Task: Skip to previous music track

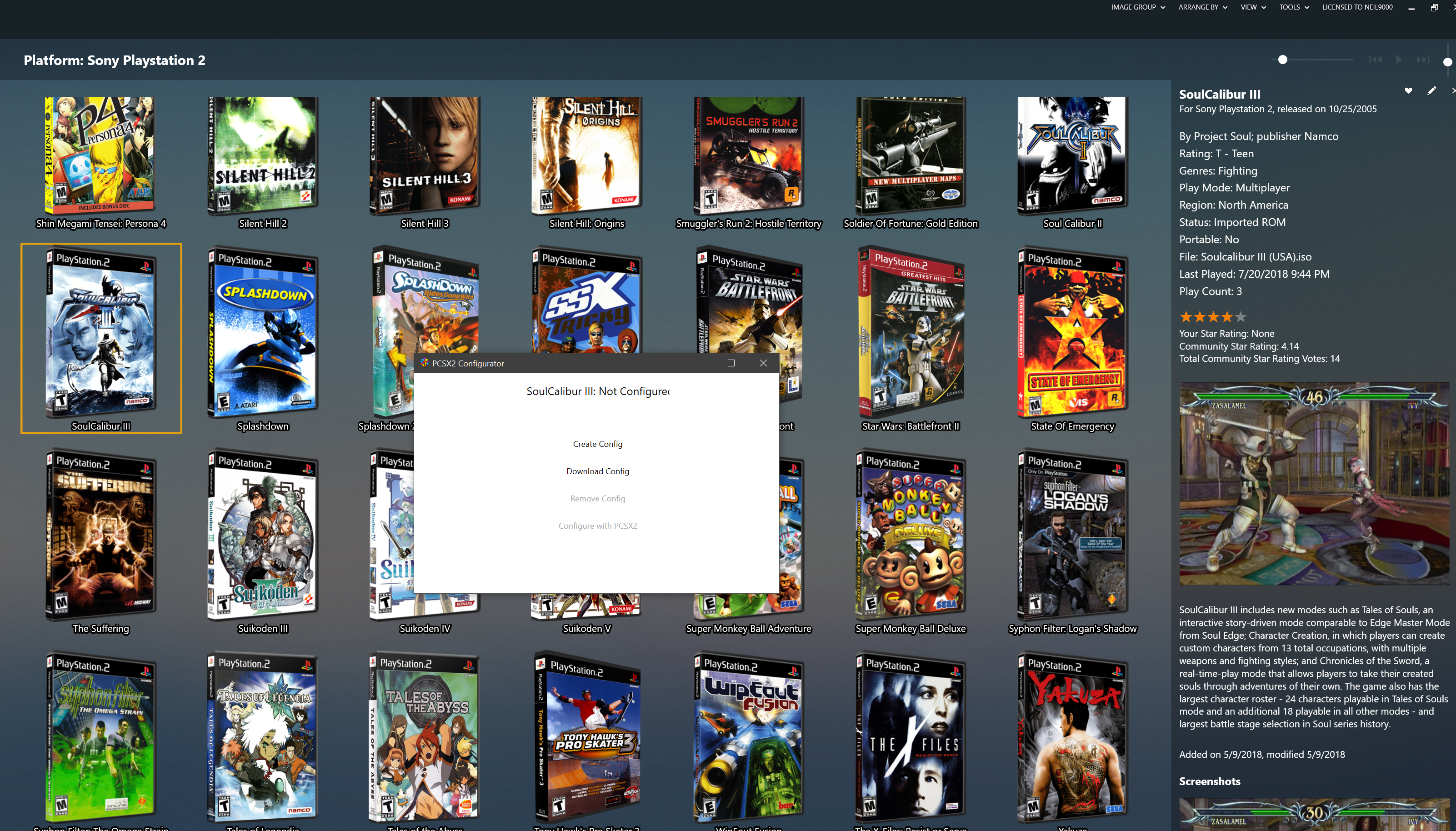Action: 1375,60
